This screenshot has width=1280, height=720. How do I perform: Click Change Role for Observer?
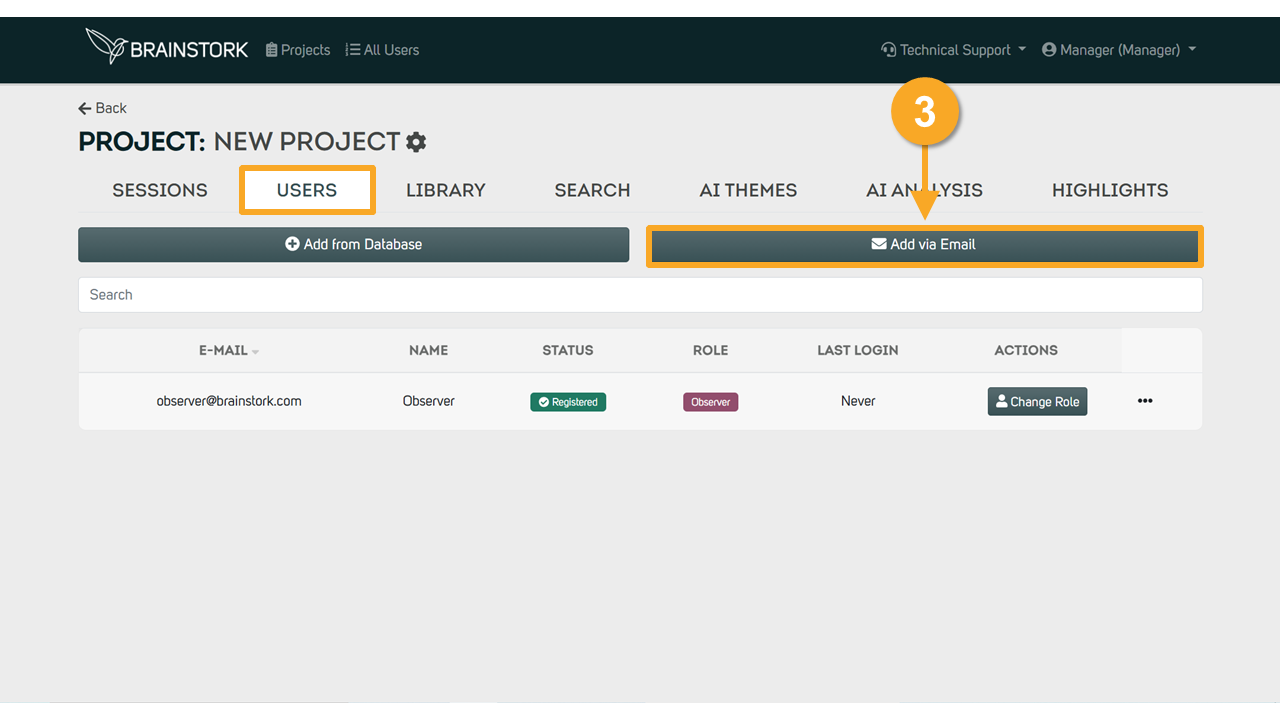tap(1037, 401)
